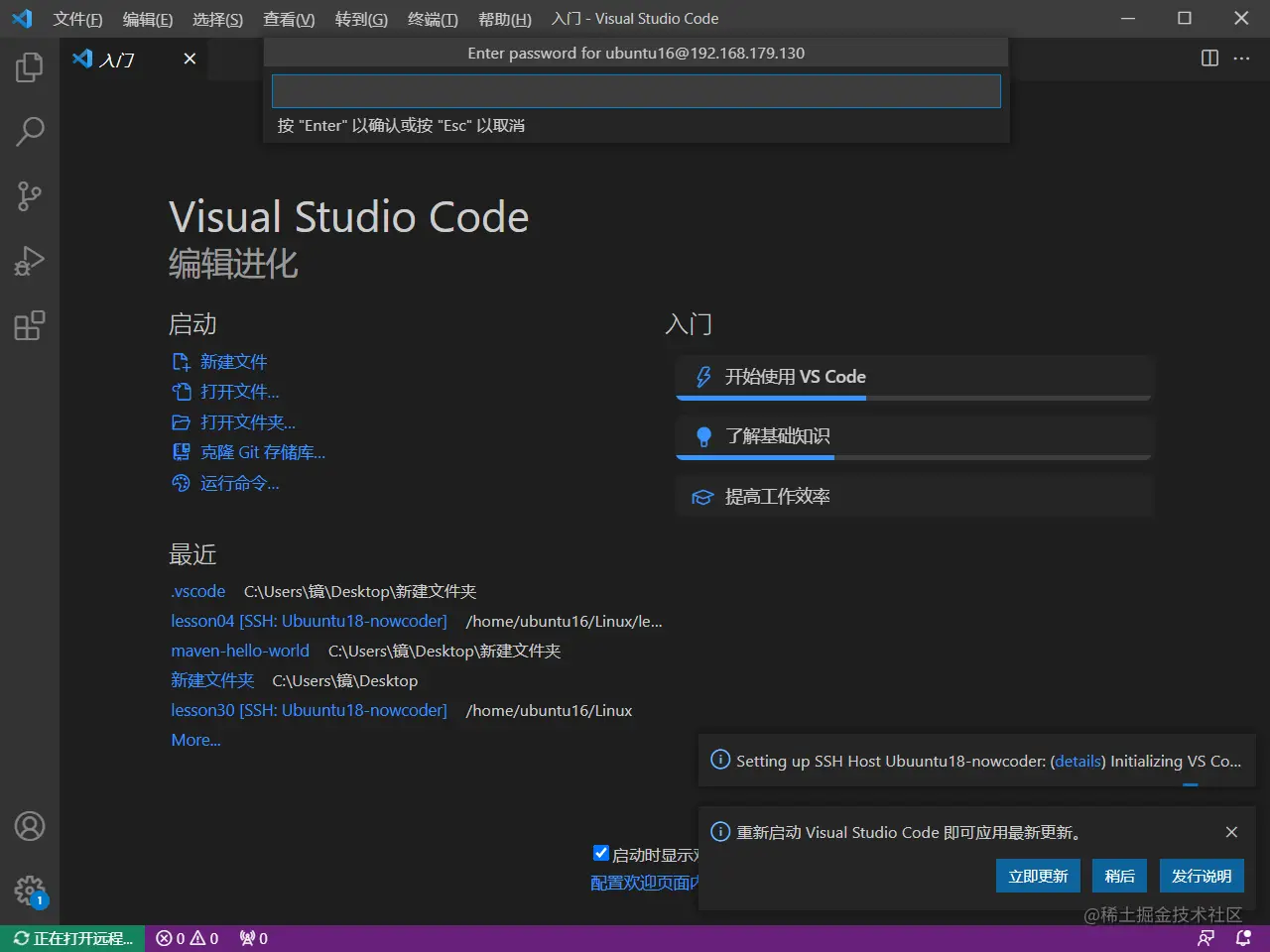Open notifications bell in status bar
The image size is (1270, 952).
(x=1243, y=938)
